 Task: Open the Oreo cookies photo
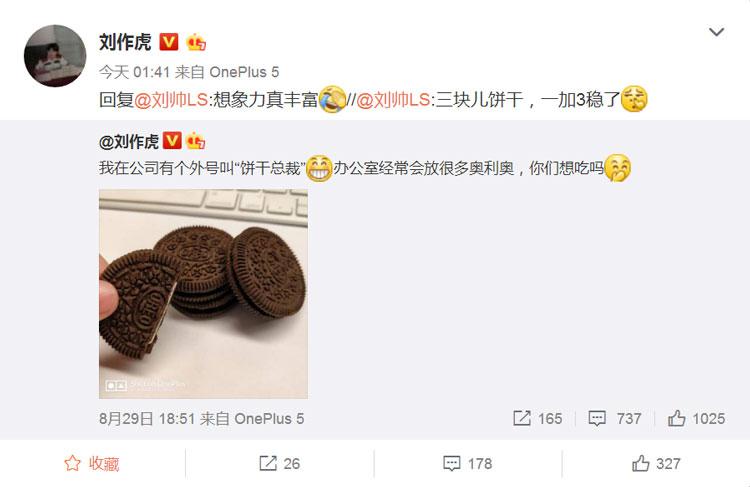click(x=203, y=294)
